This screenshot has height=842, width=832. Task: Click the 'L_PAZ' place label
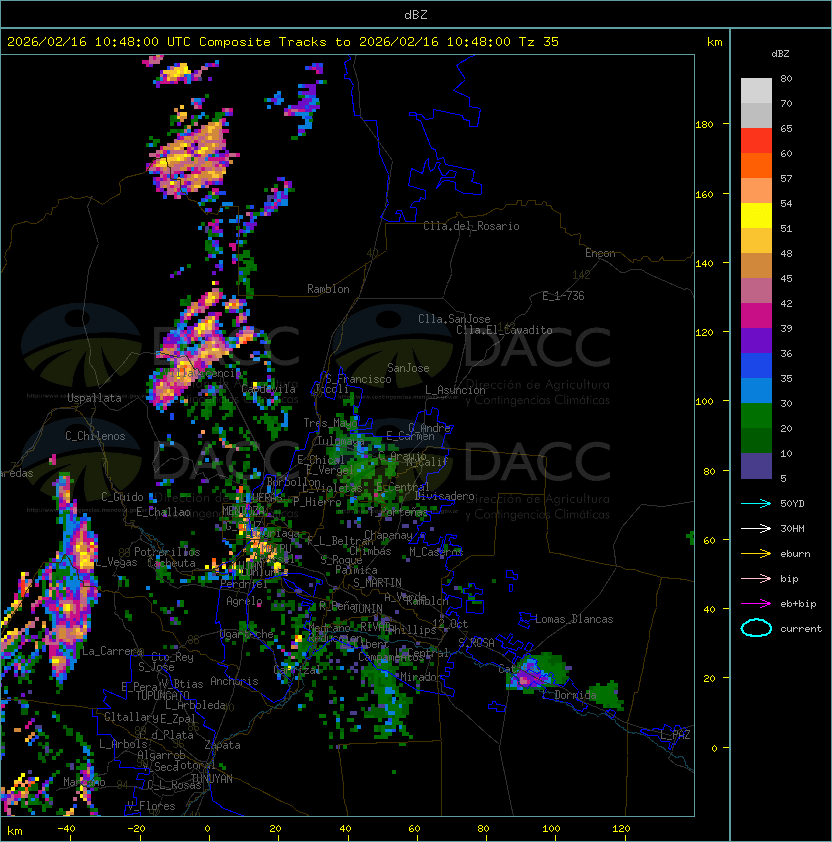point(675,735)
